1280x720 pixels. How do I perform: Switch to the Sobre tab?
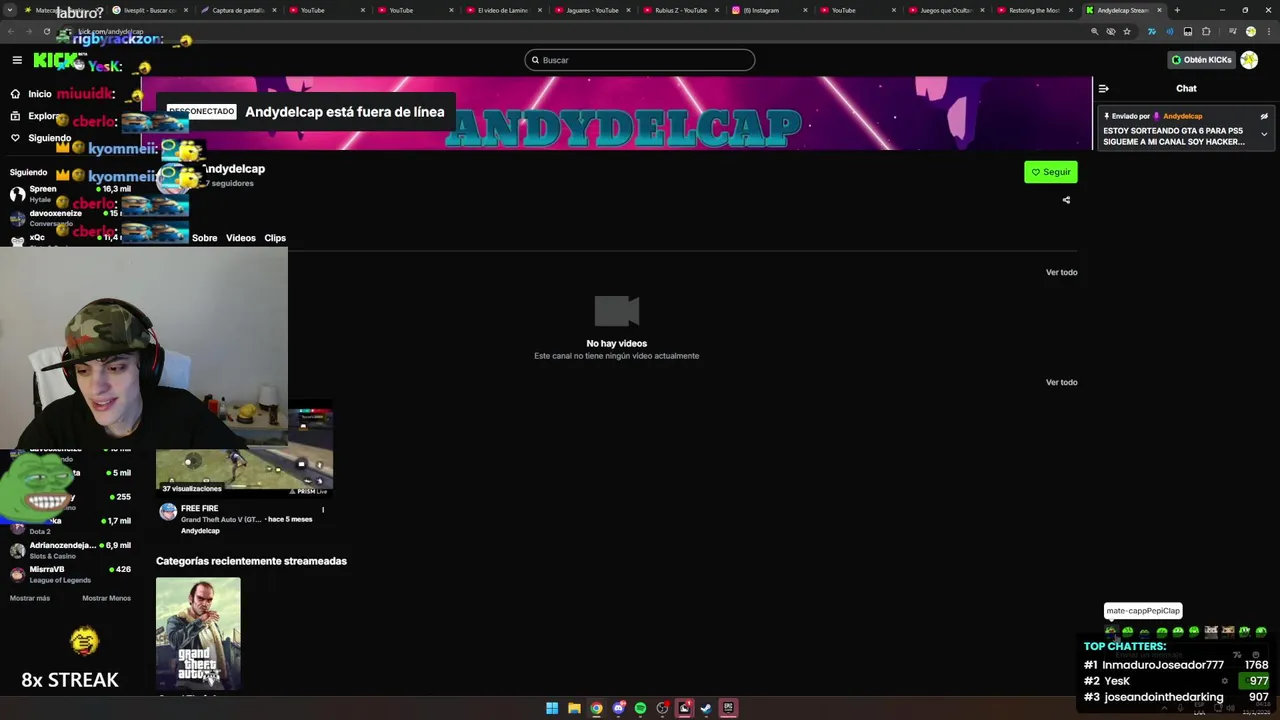coord(205,238)
